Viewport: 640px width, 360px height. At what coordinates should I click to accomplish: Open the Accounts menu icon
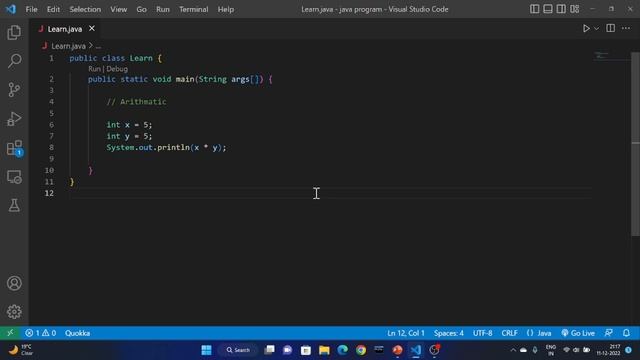click(x=14, y=283)
